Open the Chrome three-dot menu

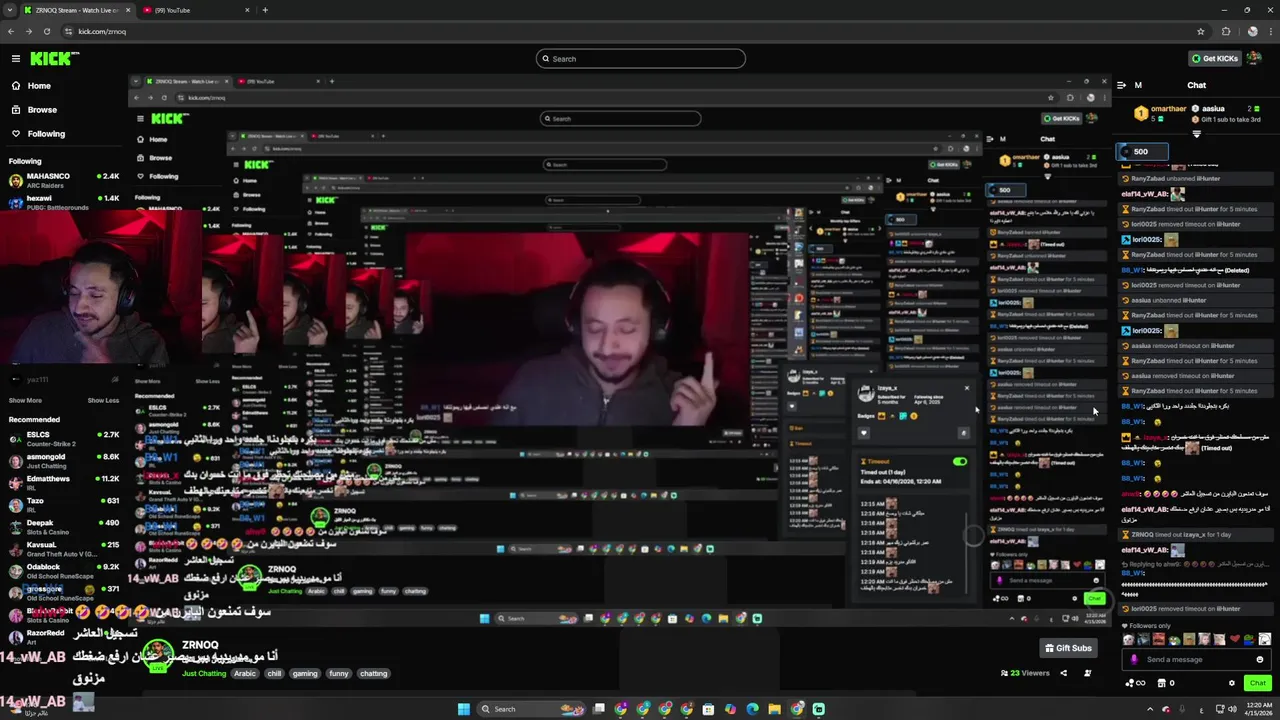(x=1269, y=31)
